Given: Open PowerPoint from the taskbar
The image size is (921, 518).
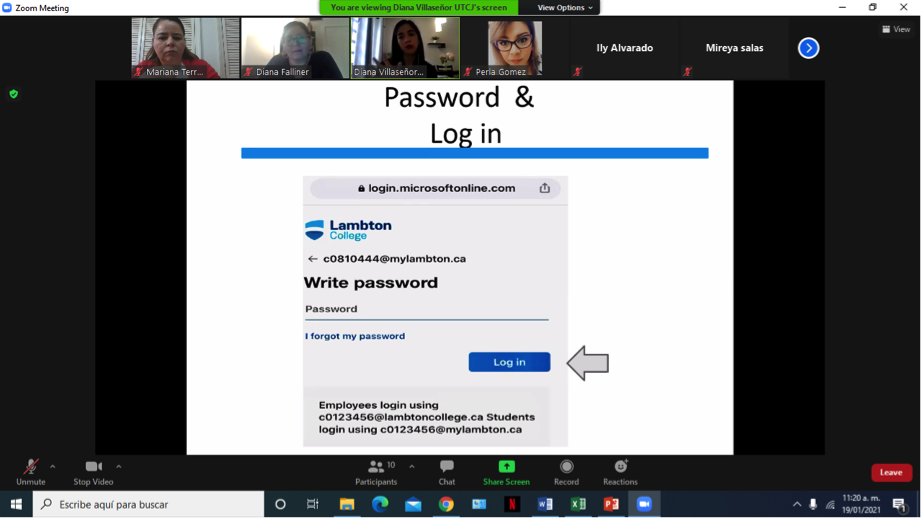Looking at the screenshot, I should coord(611,504).
